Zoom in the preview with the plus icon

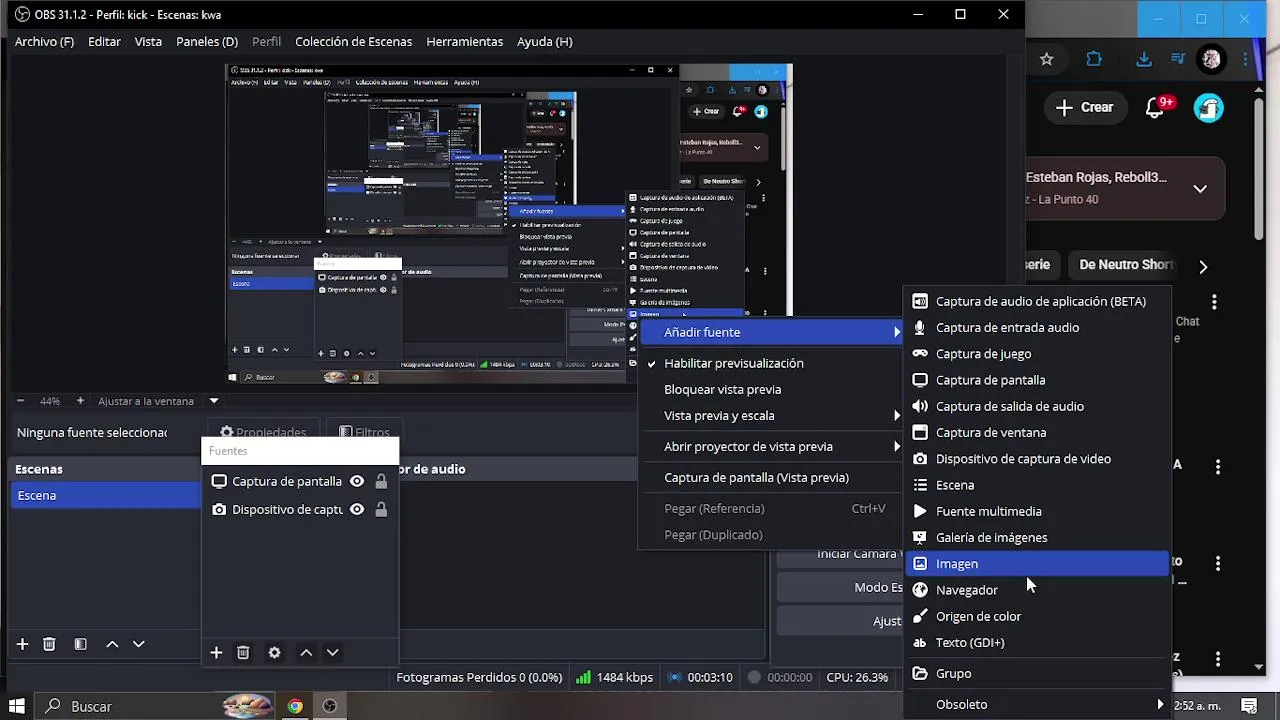tap(80, 401)
